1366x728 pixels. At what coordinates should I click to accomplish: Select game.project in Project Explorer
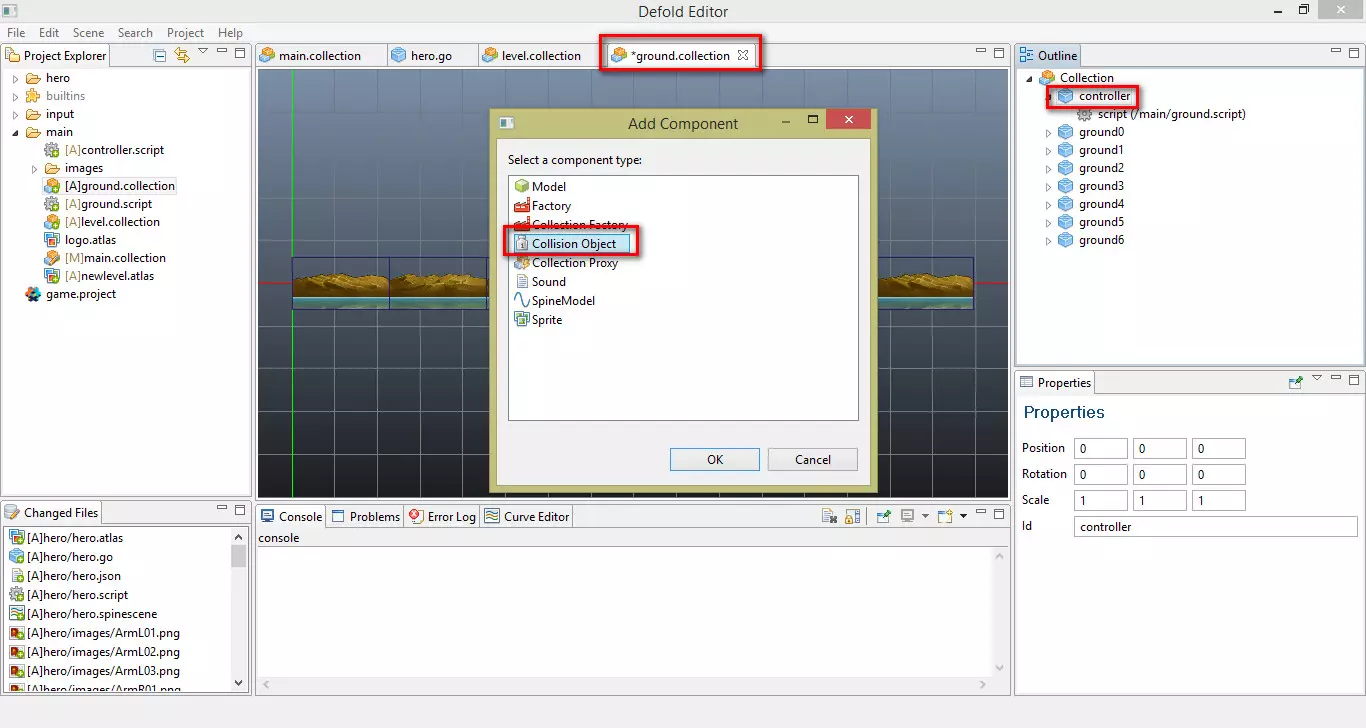click(80, 294)
